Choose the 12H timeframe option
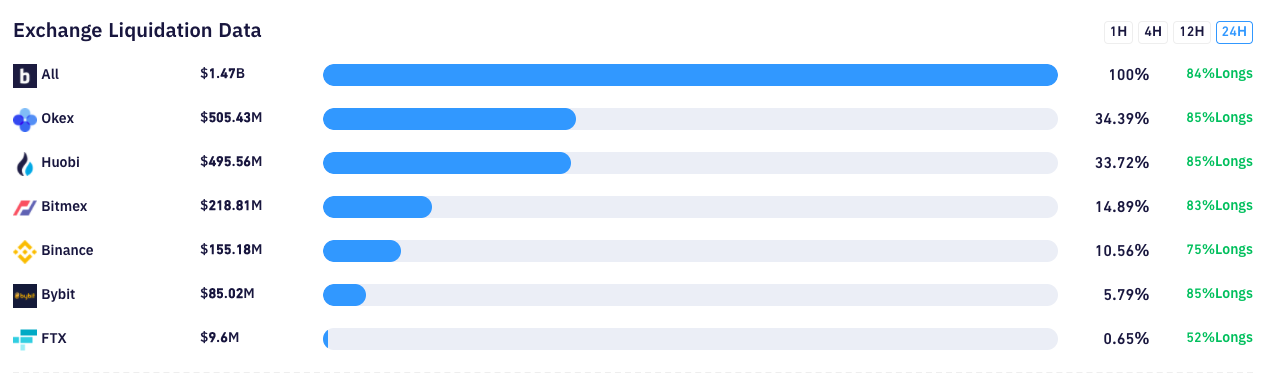The image size is (1277, 373). (1191, 32)
